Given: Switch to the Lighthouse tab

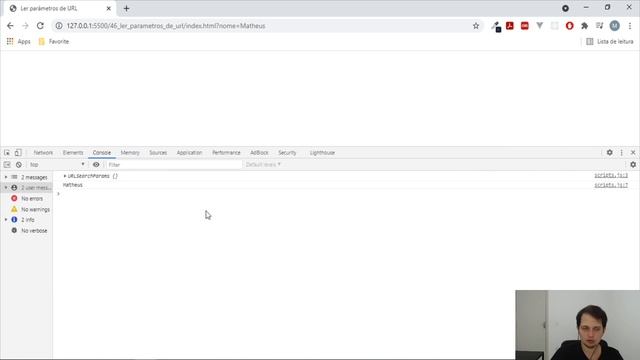Looking at the screenshot, I should tap(322, 153).
